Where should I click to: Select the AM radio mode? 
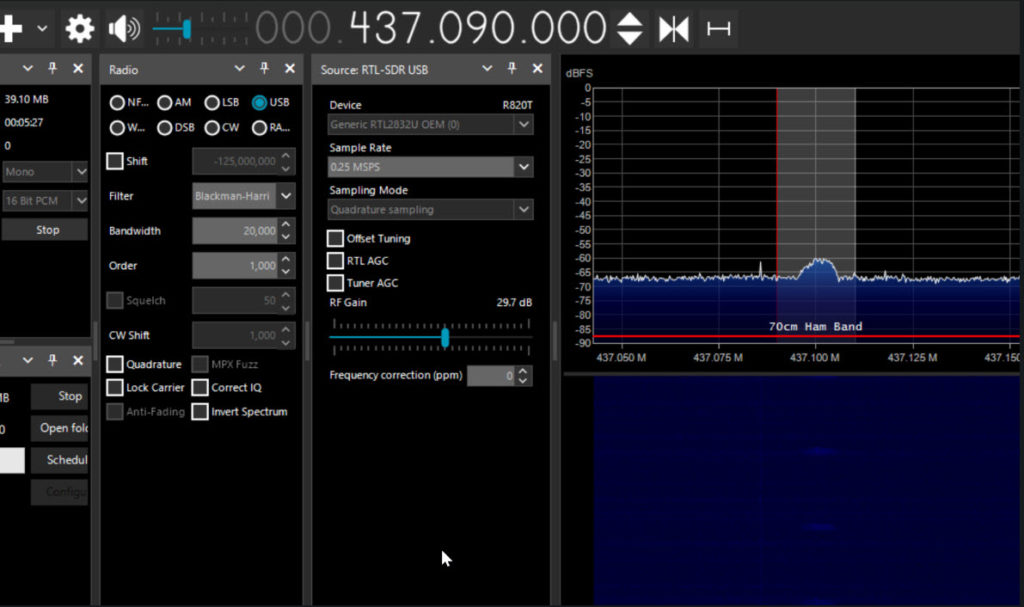165,102
